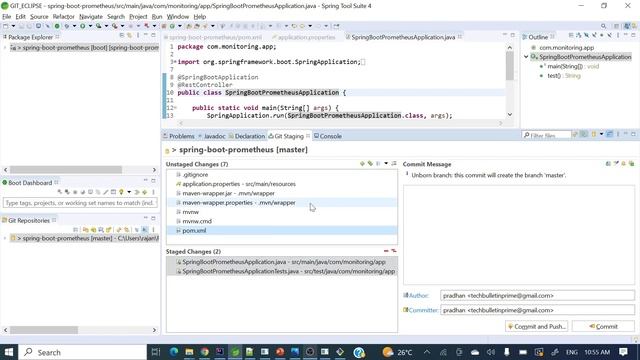Click green Run toolbar button
Viewport: 640px width, 360px height.
click(x=82, y=26)
